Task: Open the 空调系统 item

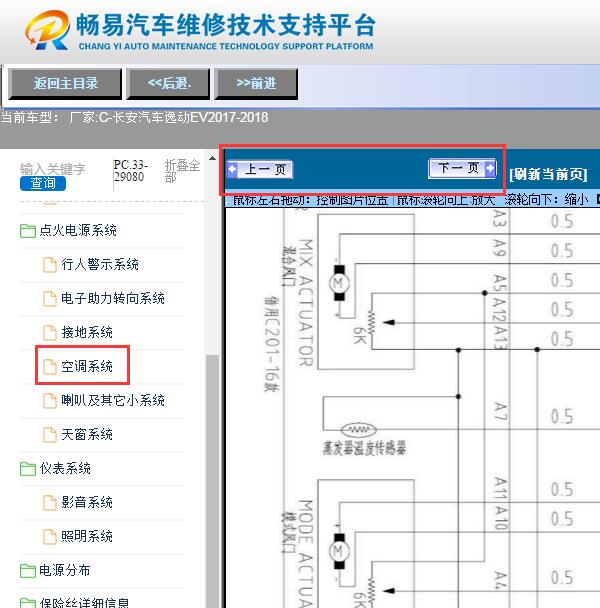Action: (87, 366)
